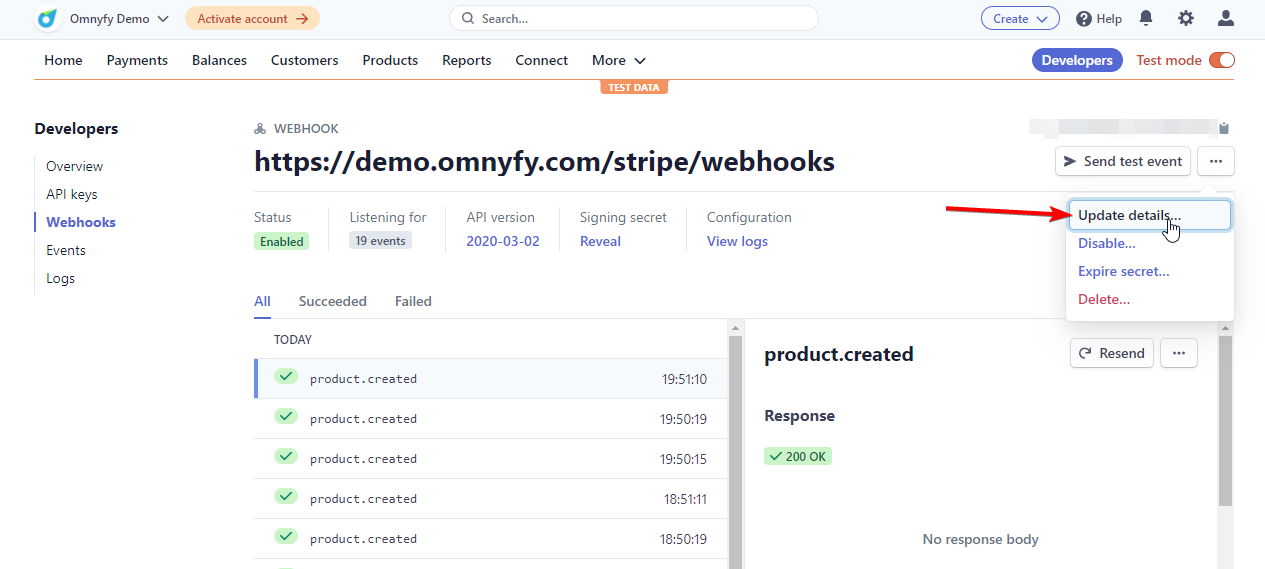Image resolution: width=1265 pixels, height=569 pixels.
Task: Click the webhook overflow ellipsis button
Action: [x=1216, y=161]
